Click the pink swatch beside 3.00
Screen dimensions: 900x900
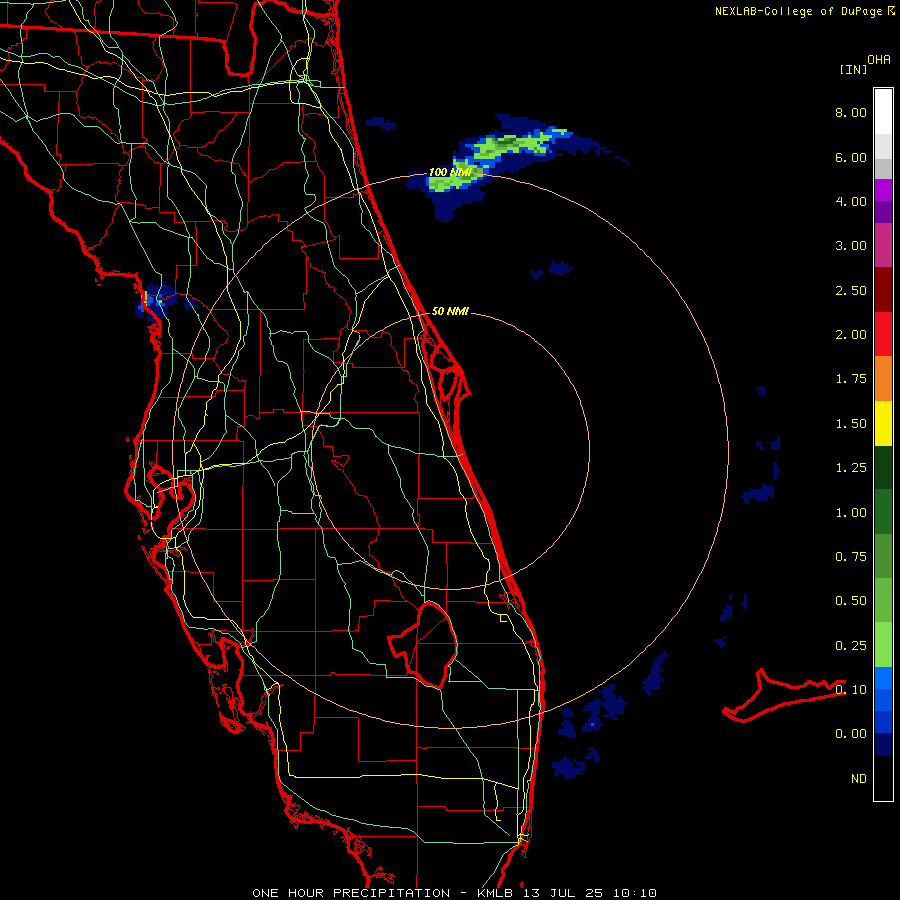point(883,245)
